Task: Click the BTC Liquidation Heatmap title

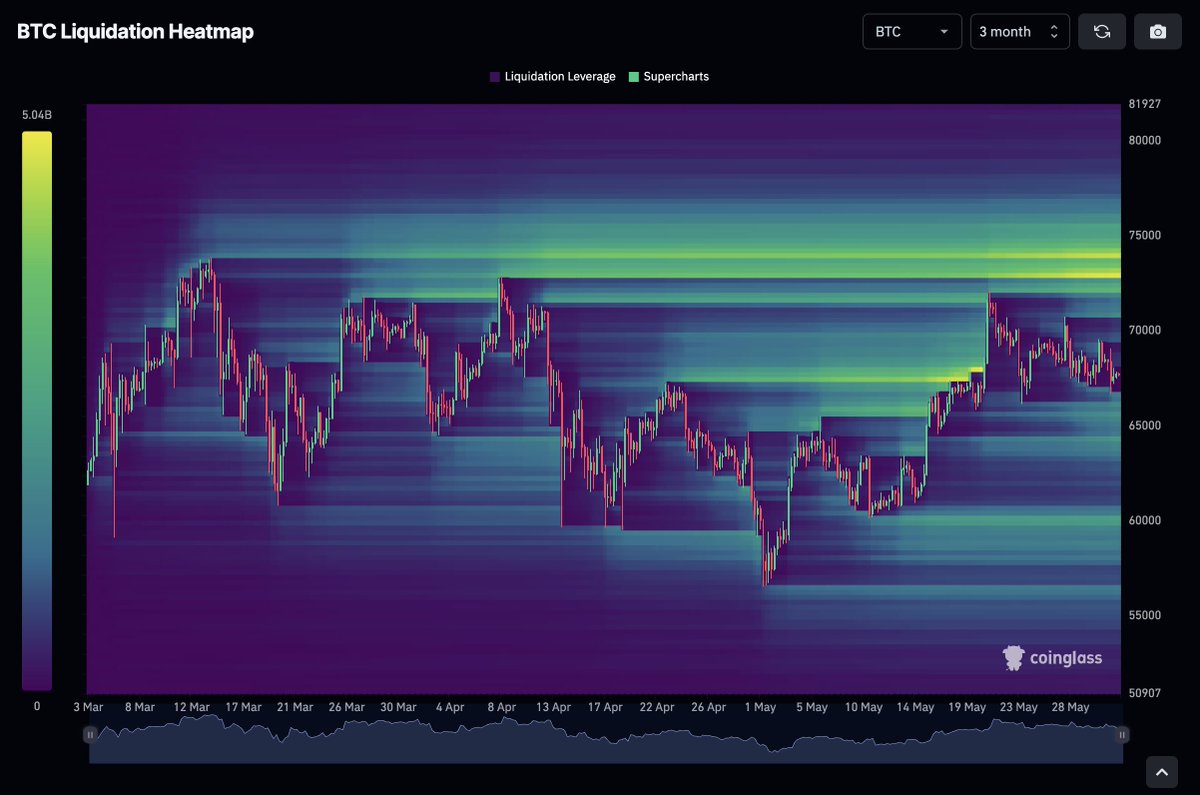Action: [x=135, y=32]
